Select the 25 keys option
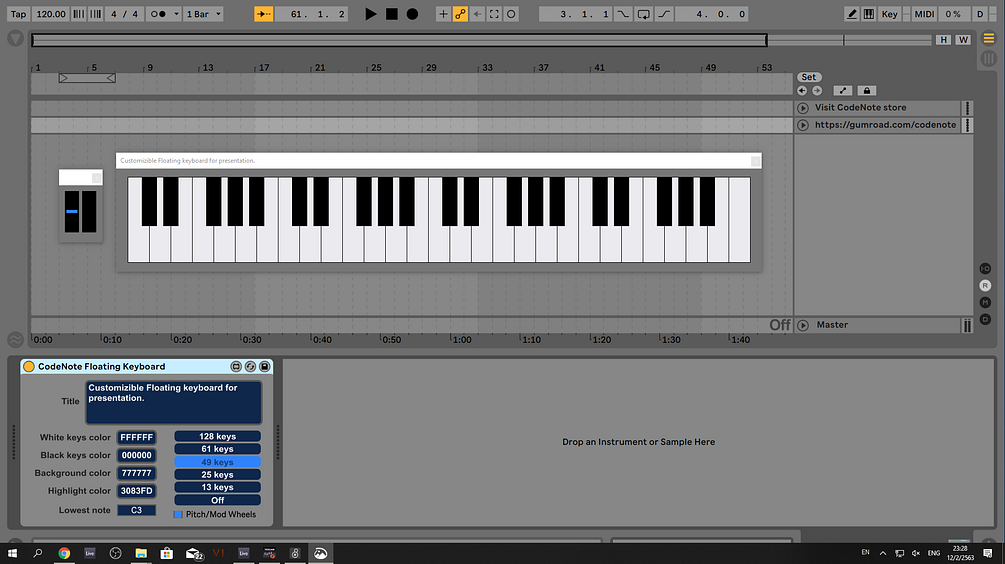The width and height of the screenshot is (1005, 564). click(217, 474)
